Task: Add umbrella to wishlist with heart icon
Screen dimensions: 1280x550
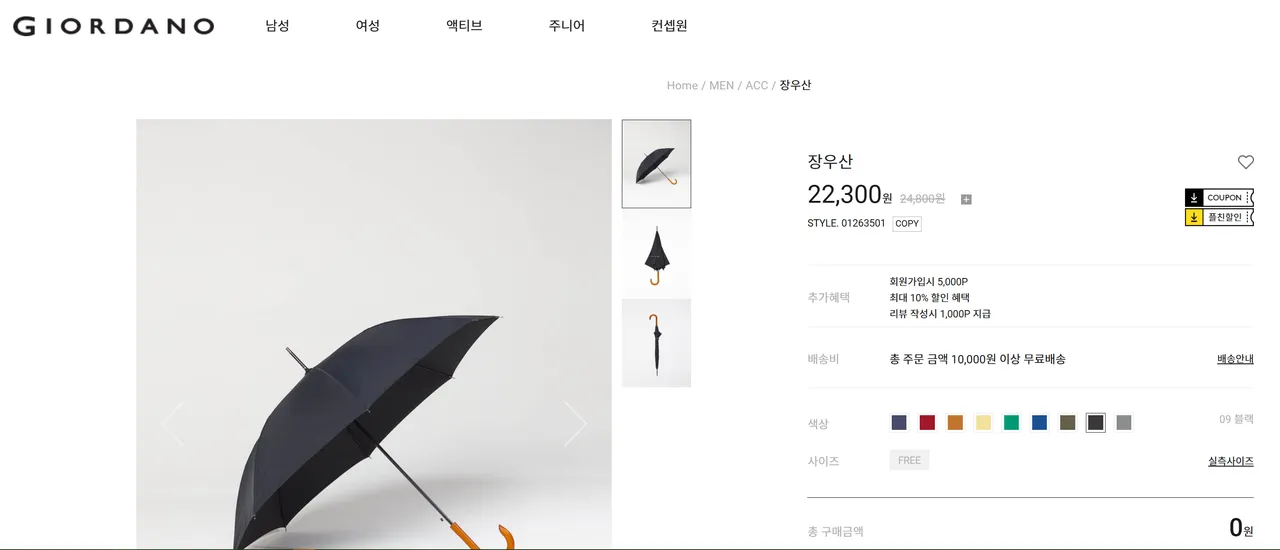Action: click(1245, 162)
